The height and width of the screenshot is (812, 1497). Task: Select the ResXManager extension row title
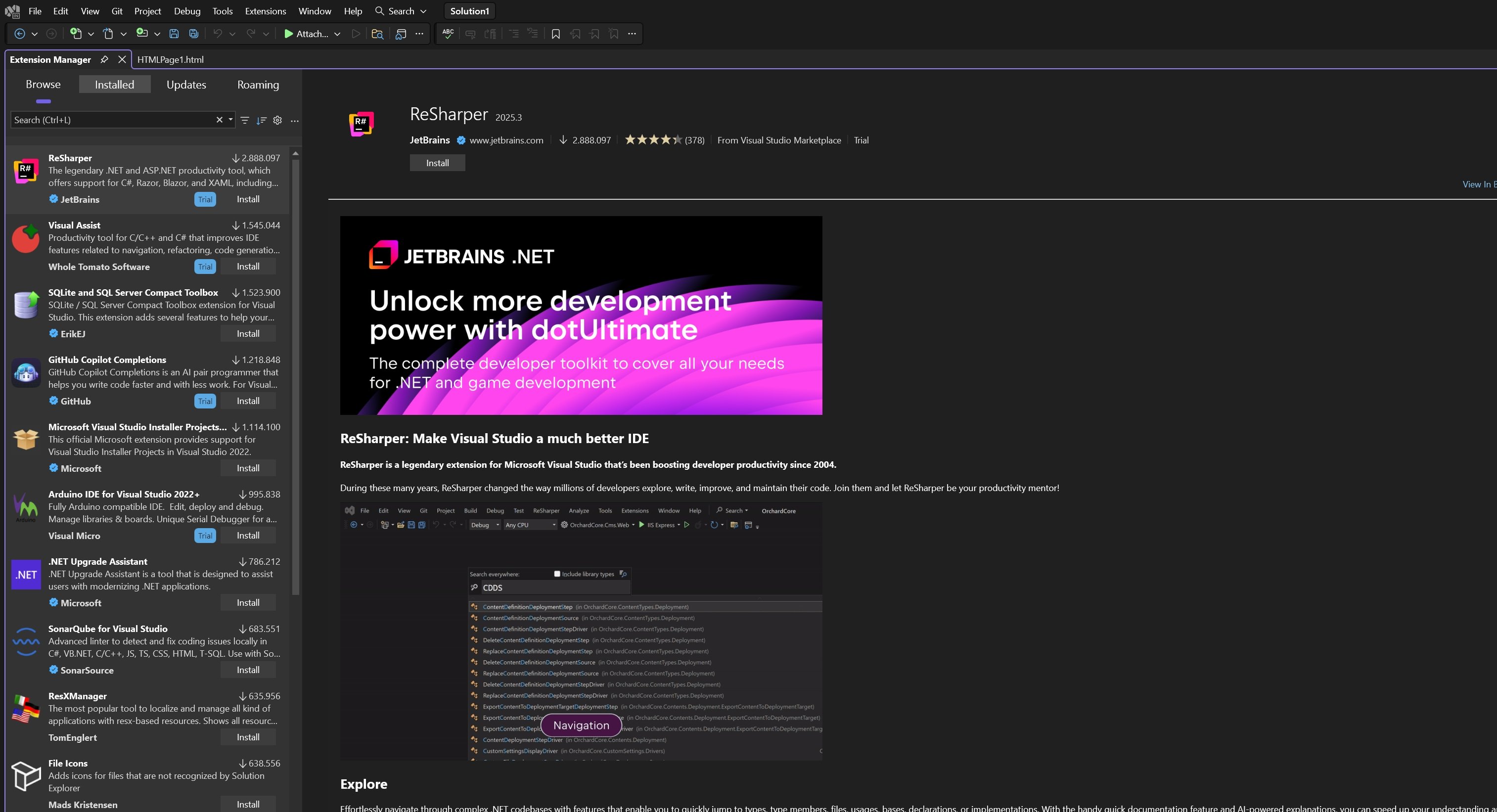(x=77, y=696)
